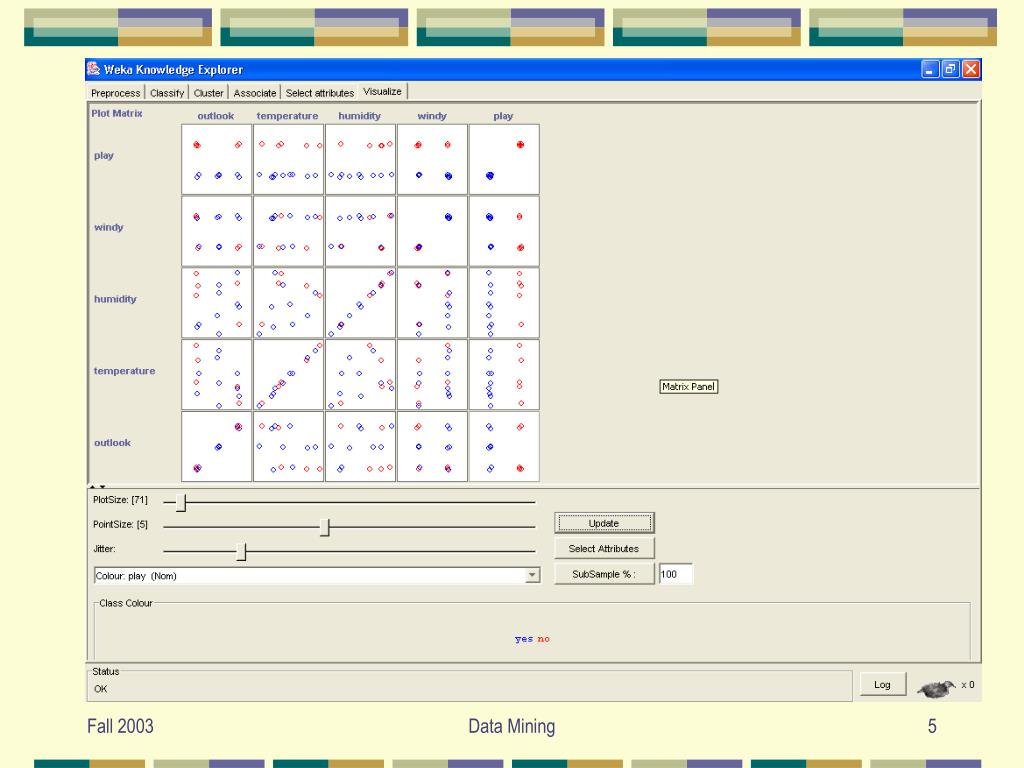Open the temperature row, play column plot

tap(504, 375)
